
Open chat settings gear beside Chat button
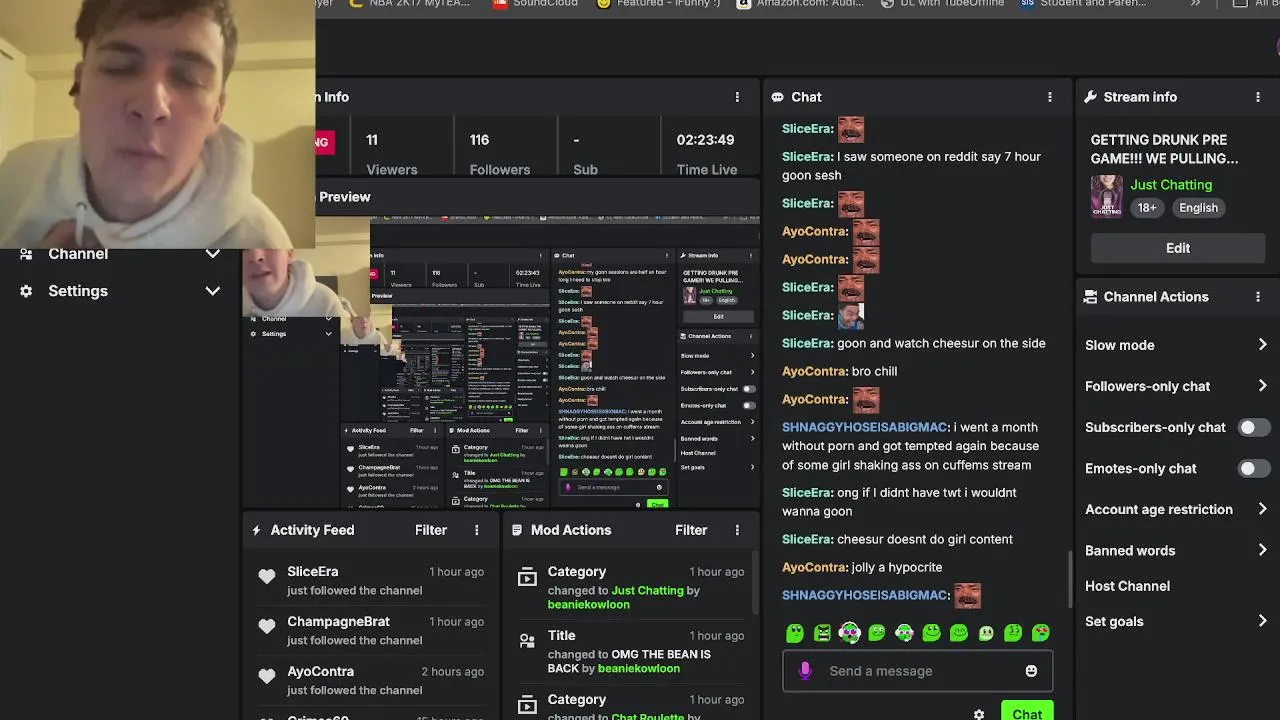[x=979, y=714]
